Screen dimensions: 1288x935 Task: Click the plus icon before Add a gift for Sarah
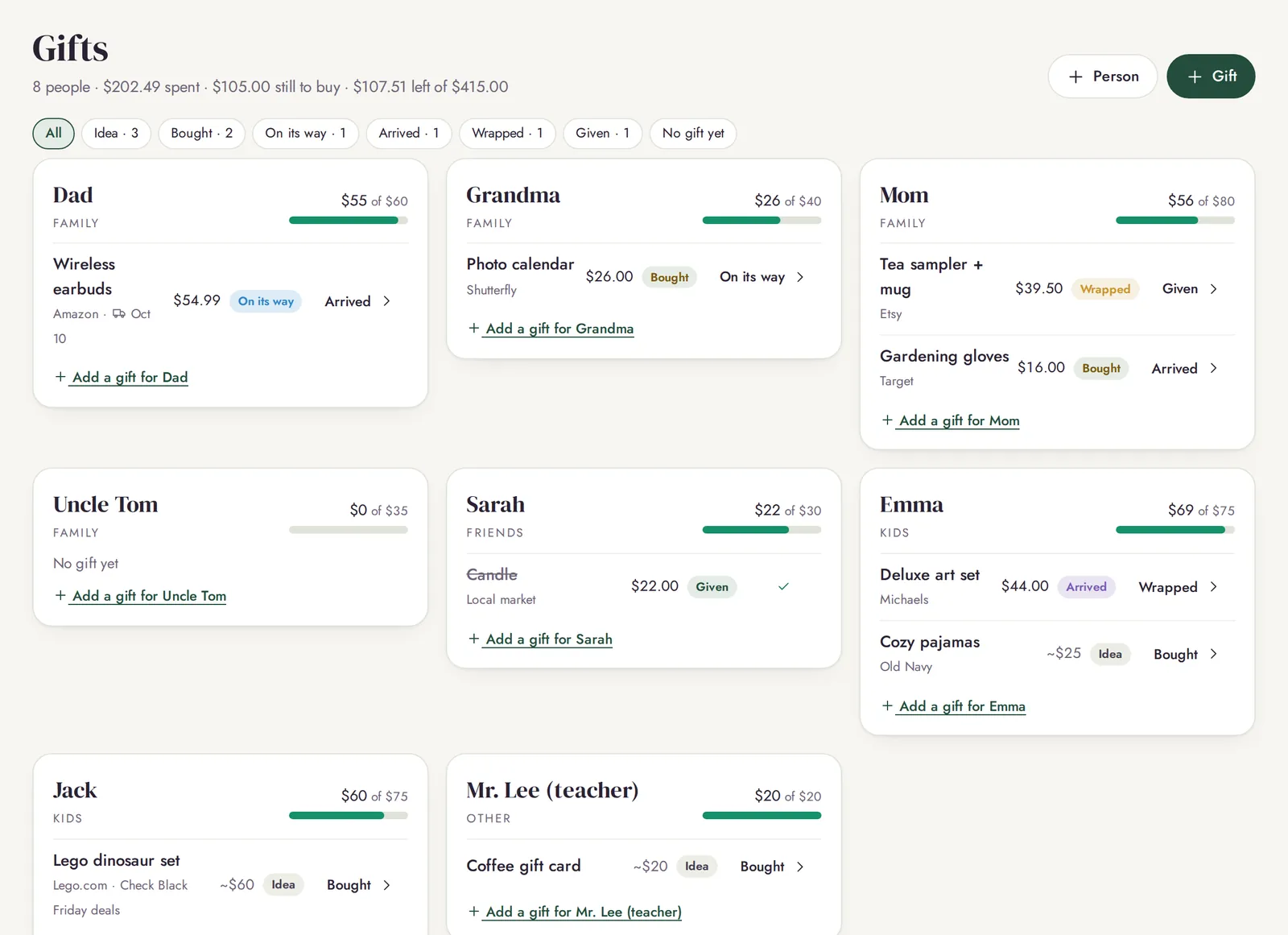(473, 639)
